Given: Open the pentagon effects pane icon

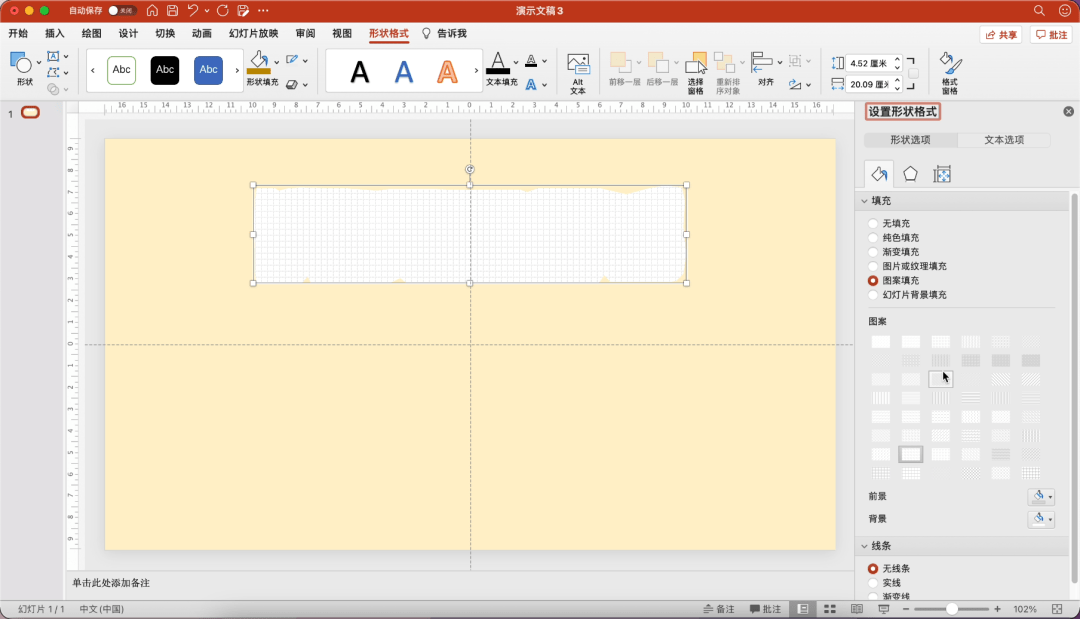Looking at the screenshot, I should [910, 174].
